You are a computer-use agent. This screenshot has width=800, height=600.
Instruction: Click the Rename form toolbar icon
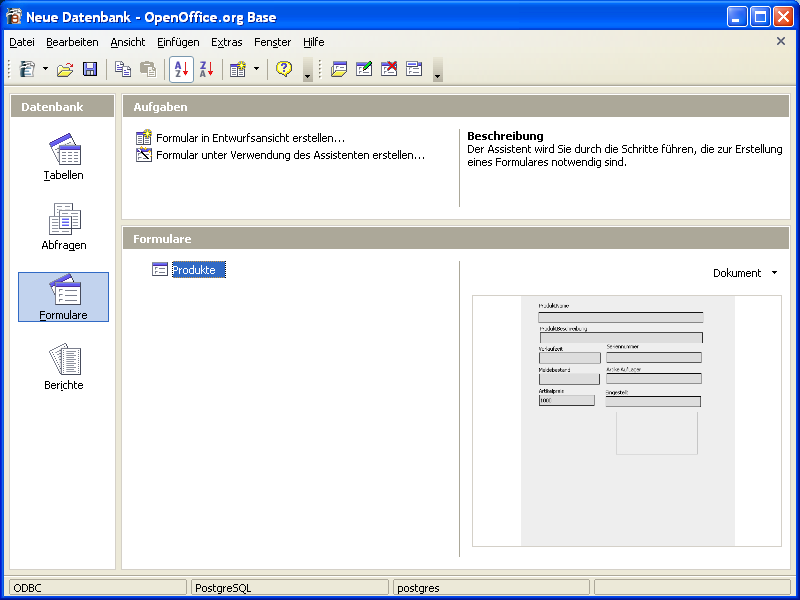(414, 69)
